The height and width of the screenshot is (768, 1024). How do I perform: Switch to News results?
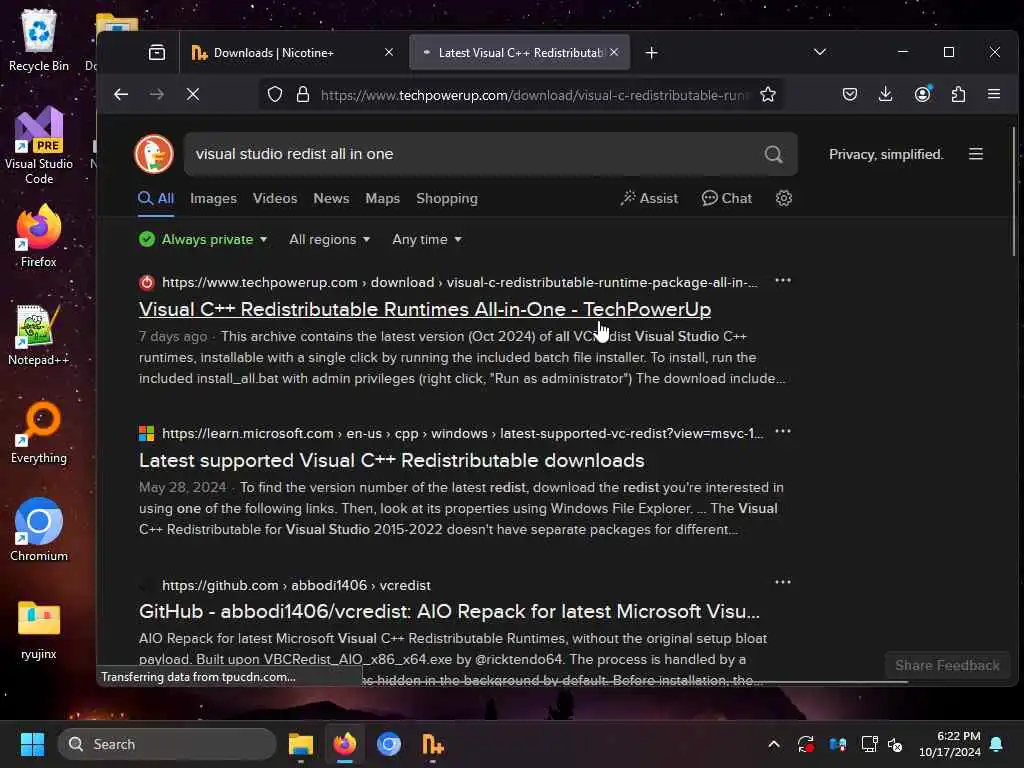(x=331, y=199)
